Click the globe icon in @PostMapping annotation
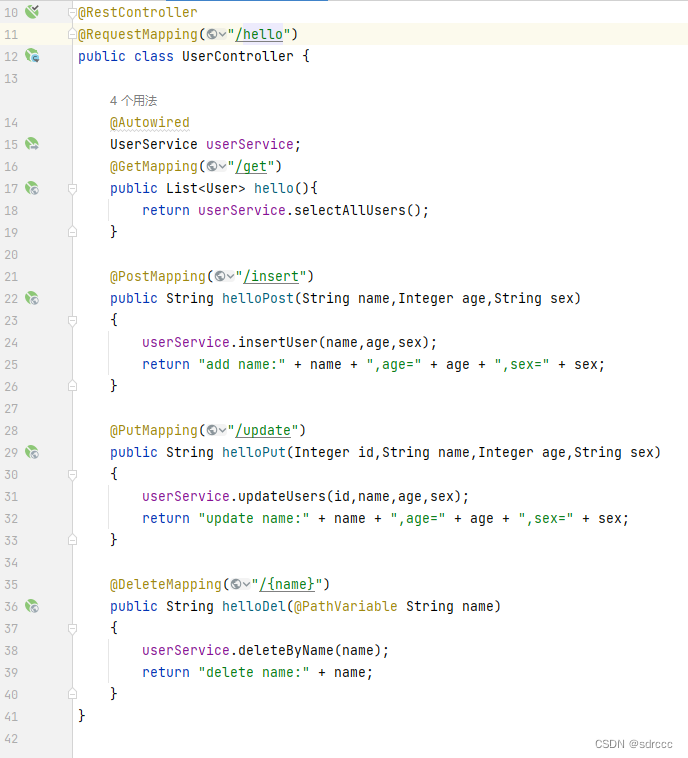 click(220, 277)
